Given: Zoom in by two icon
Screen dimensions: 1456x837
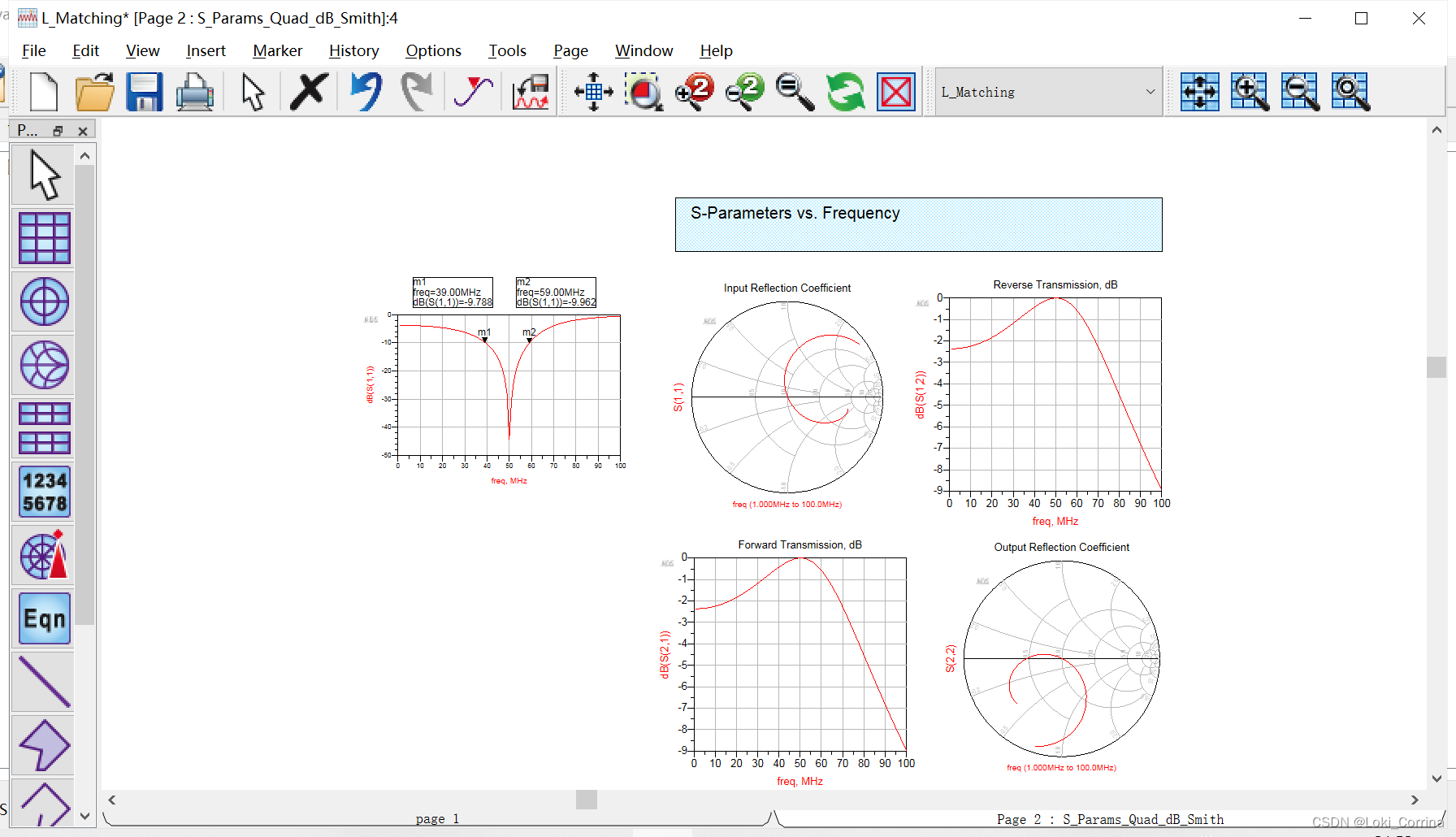Looking at the screenshot, I should 695,92.
